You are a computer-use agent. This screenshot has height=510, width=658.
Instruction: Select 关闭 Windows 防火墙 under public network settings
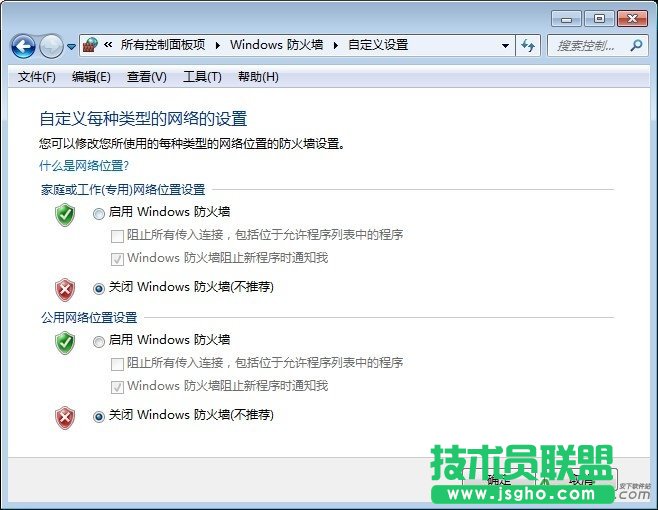[99, 416]
